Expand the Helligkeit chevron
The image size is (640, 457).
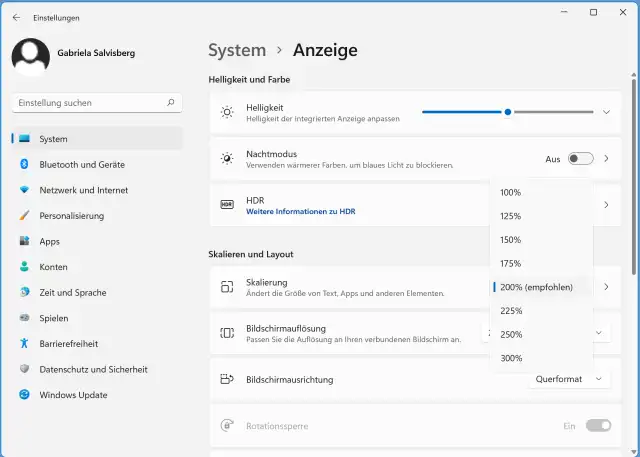606,113
